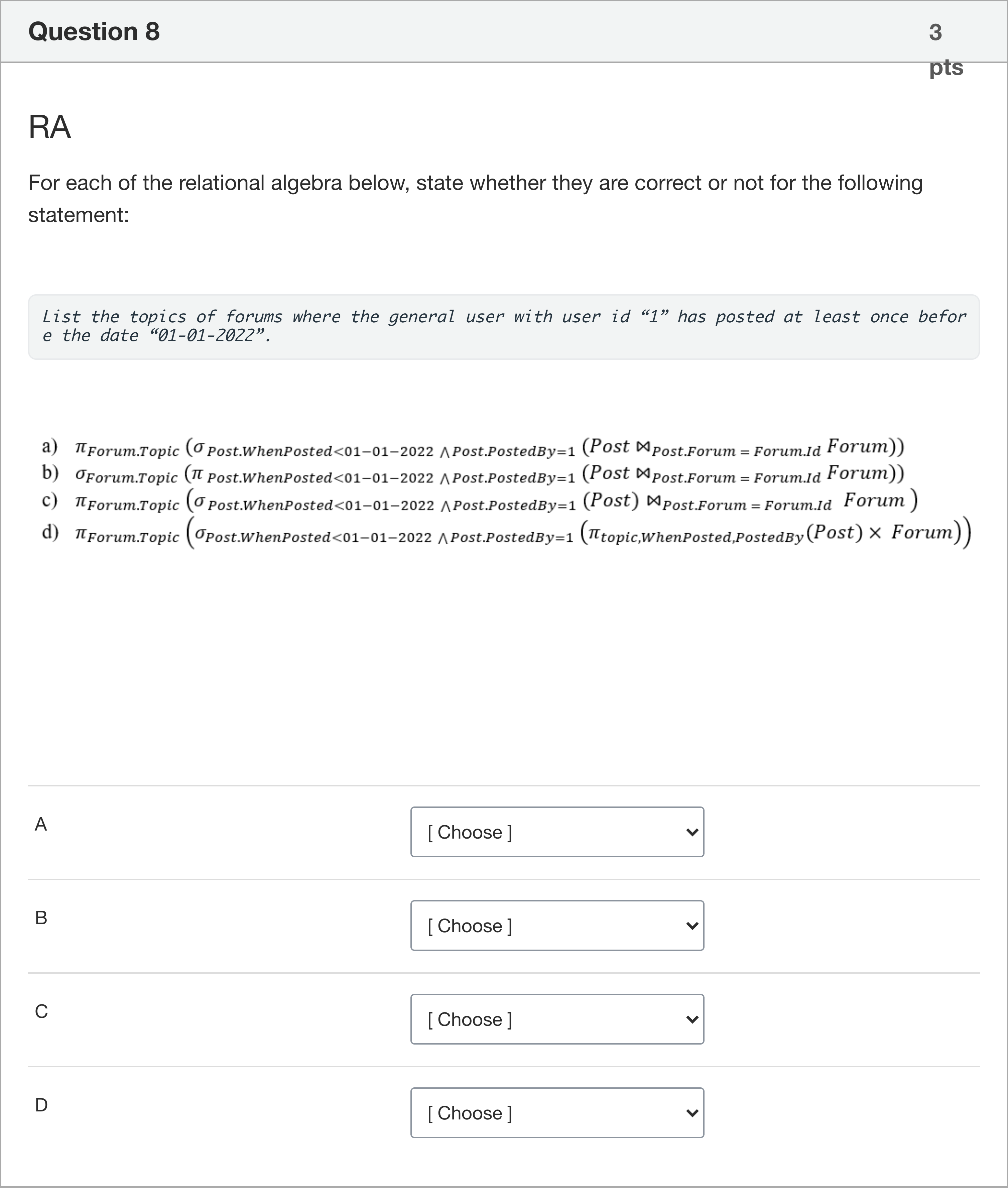Click the row label C
This screenshot has width=1008, height=1189.
[x=41, y=1012]
